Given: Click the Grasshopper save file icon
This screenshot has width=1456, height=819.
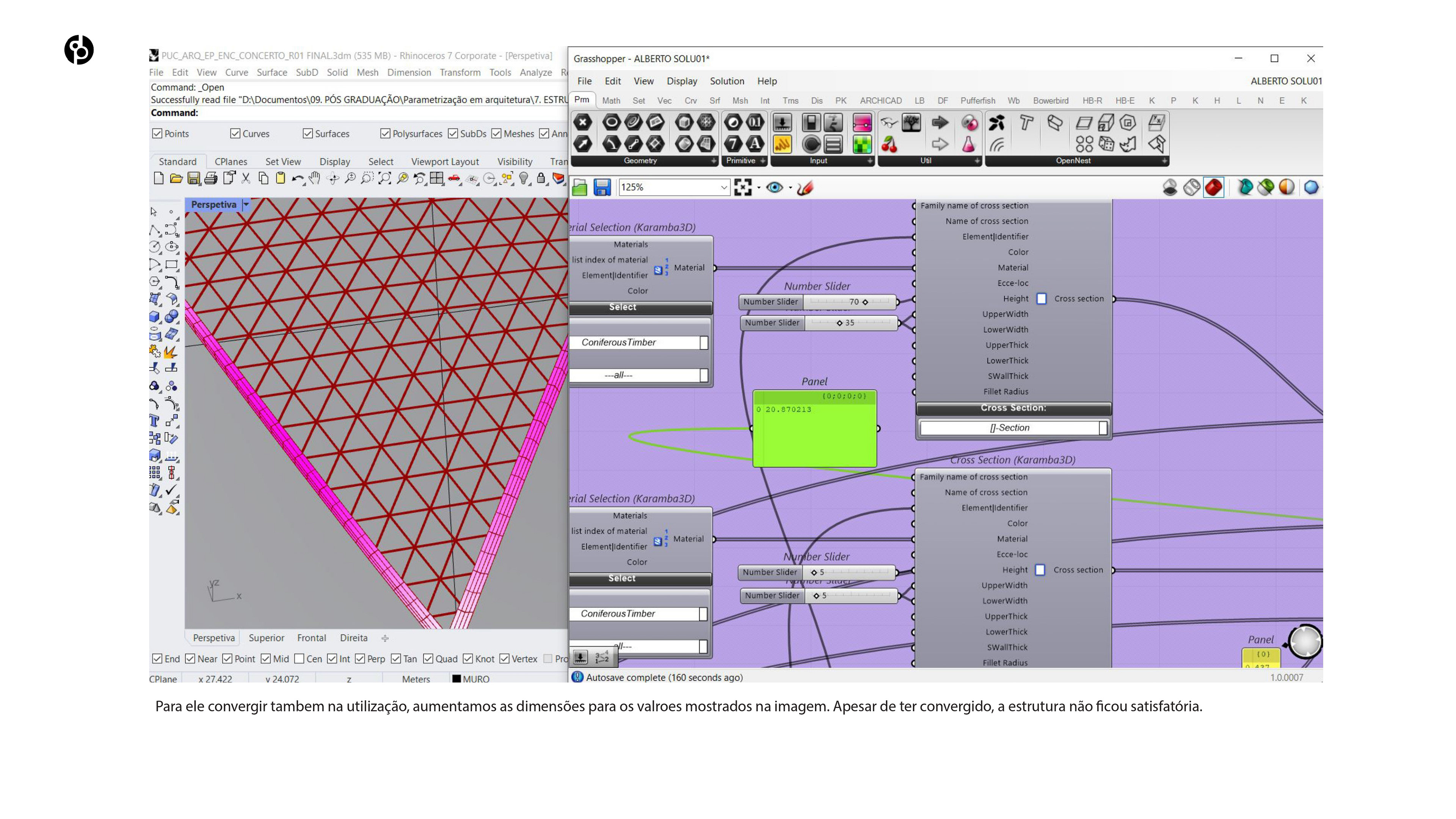Looking at the screenshot, I should tap(602, 187).
